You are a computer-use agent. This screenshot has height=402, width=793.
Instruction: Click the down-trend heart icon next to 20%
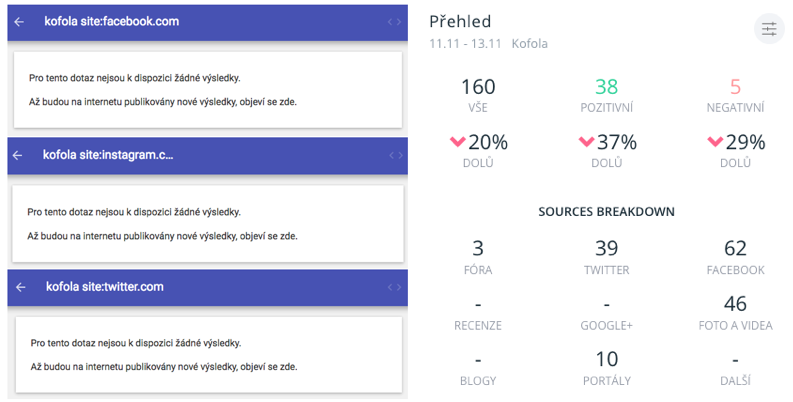(459, 143)
